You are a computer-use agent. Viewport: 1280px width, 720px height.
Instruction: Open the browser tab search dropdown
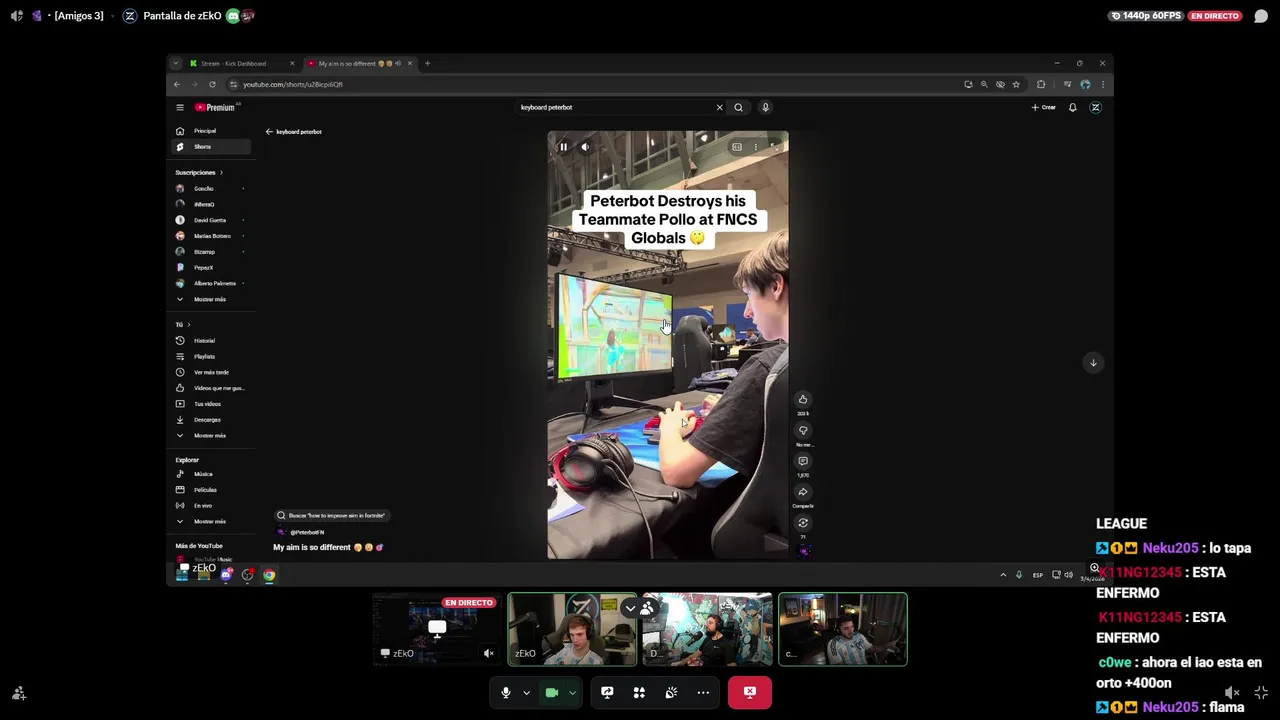coord(176,64)
